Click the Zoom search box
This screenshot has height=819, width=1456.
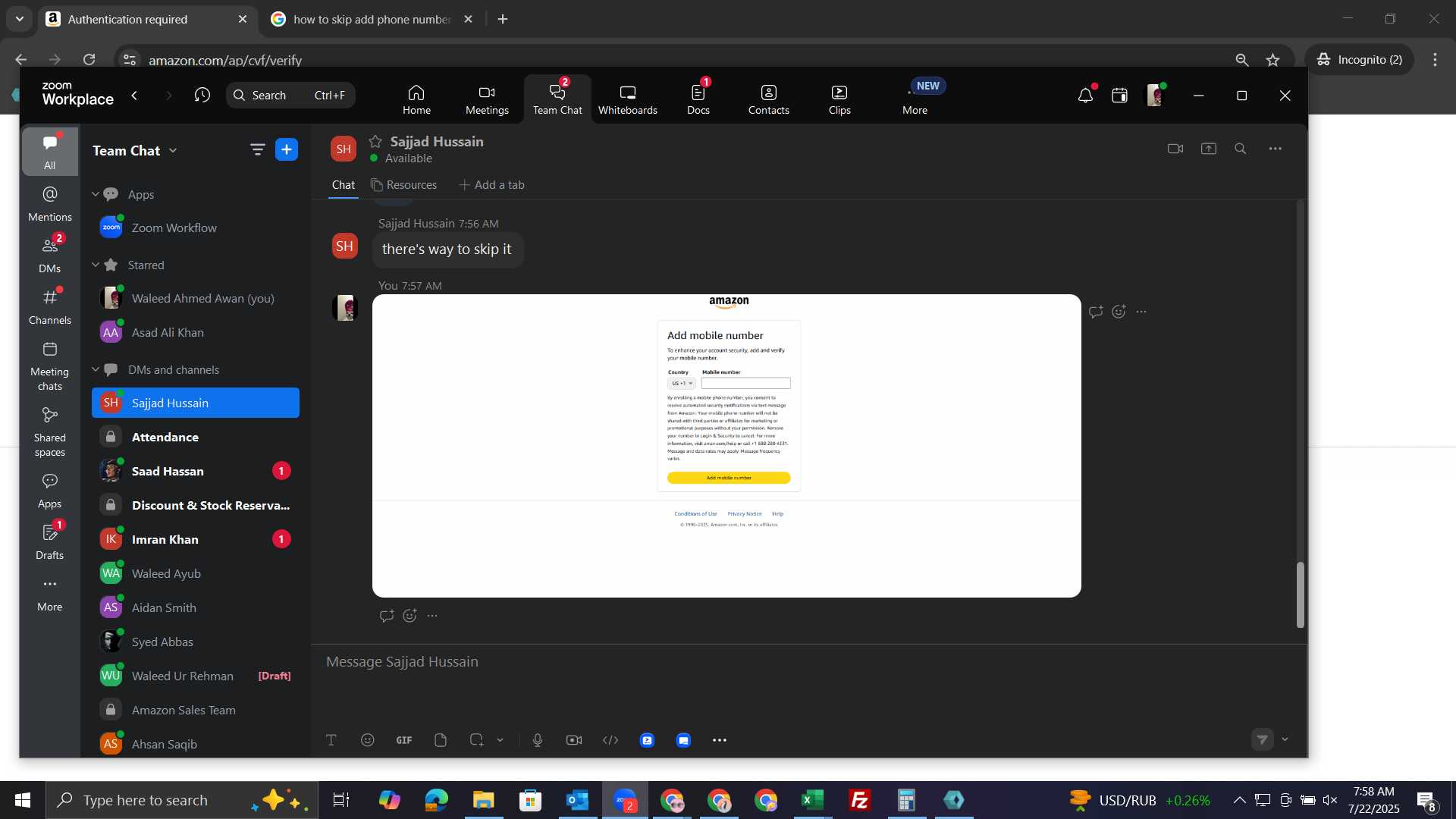point(290,96)
